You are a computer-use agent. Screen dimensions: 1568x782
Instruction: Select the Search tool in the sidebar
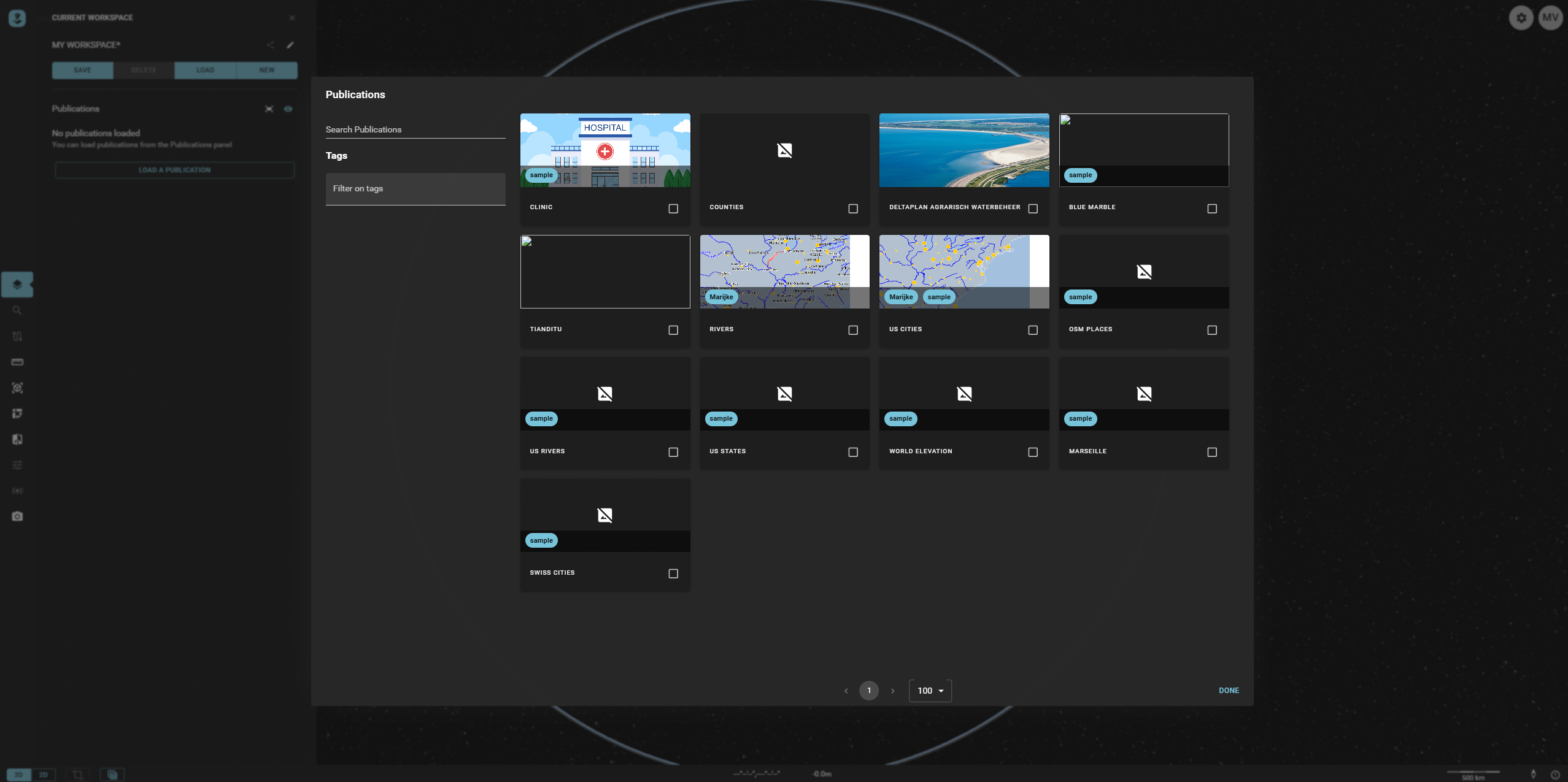tap(17, 310)
